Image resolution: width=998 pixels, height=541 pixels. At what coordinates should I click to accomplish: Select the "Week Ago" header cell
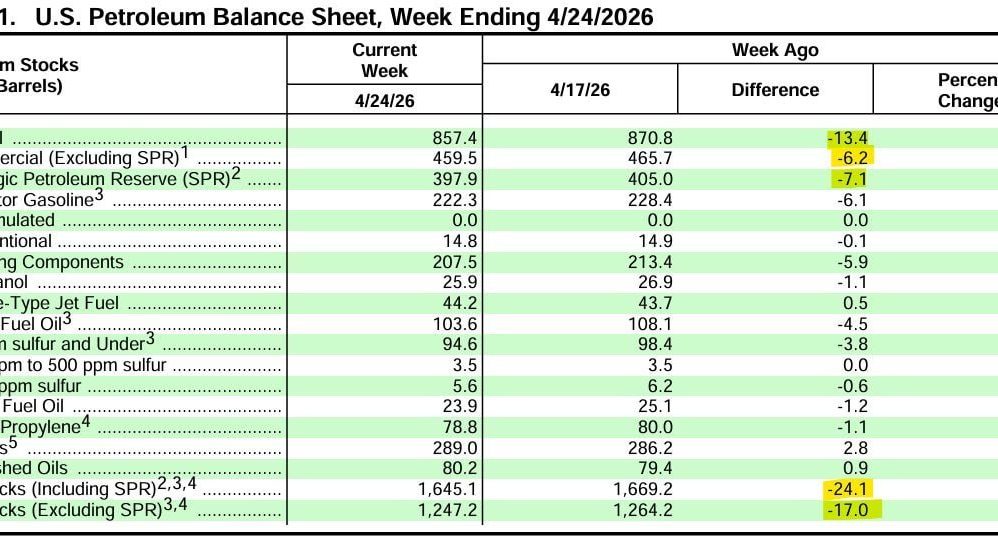tap(774, 50)
